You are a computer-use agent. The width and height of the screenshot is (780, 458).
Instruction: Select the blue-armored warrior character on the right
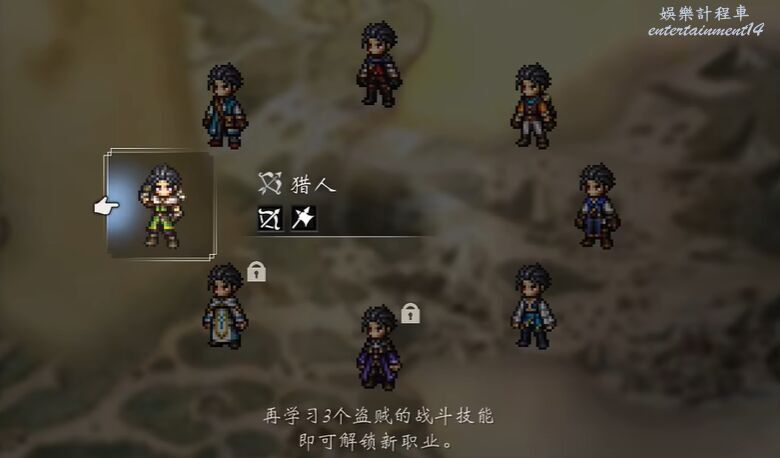tap(597, 206)
